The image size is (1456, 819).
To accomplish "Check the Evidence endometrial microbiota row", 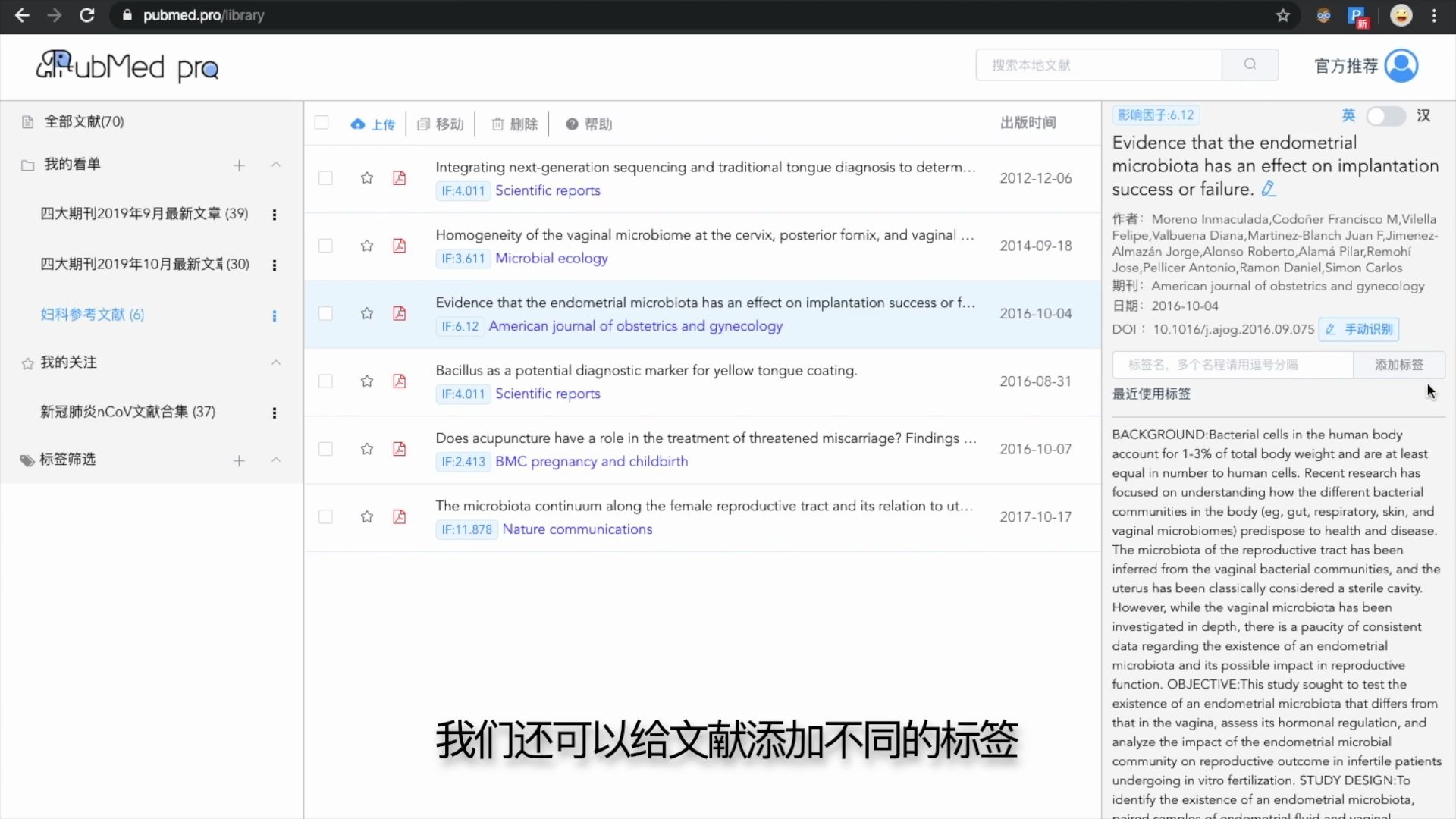I will coord(325,313).
